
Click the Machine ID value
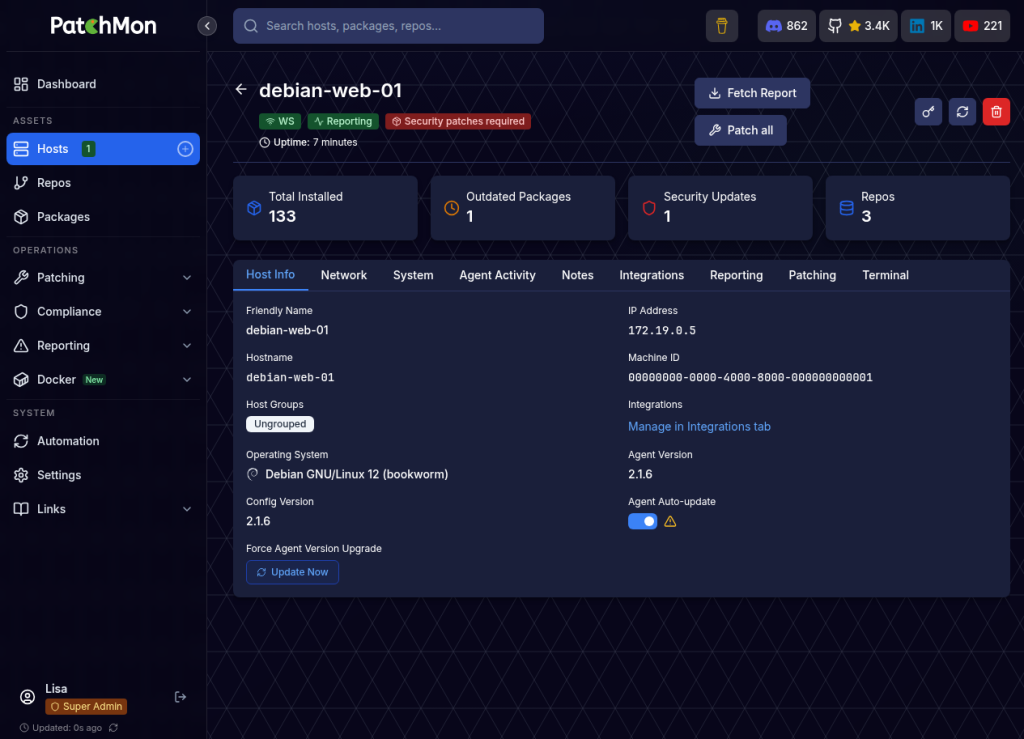coord(750,377)
